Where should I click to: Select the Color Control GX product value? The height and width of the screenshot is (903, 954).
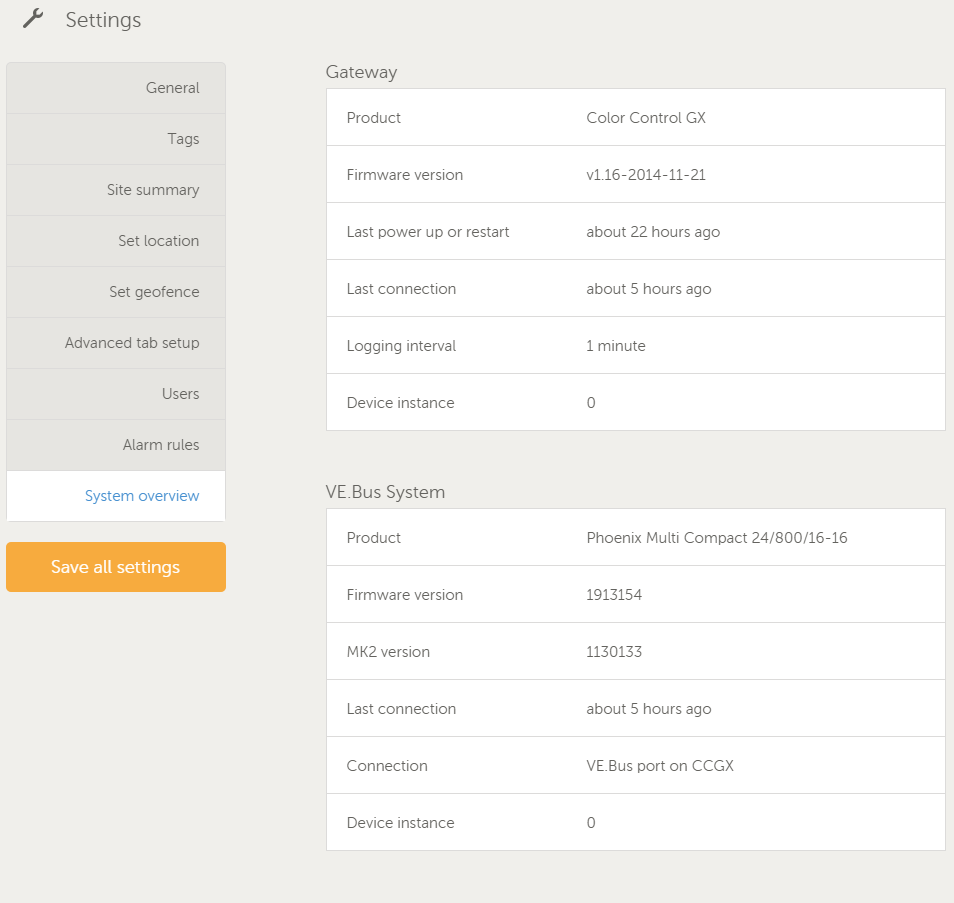click(646, 117)
